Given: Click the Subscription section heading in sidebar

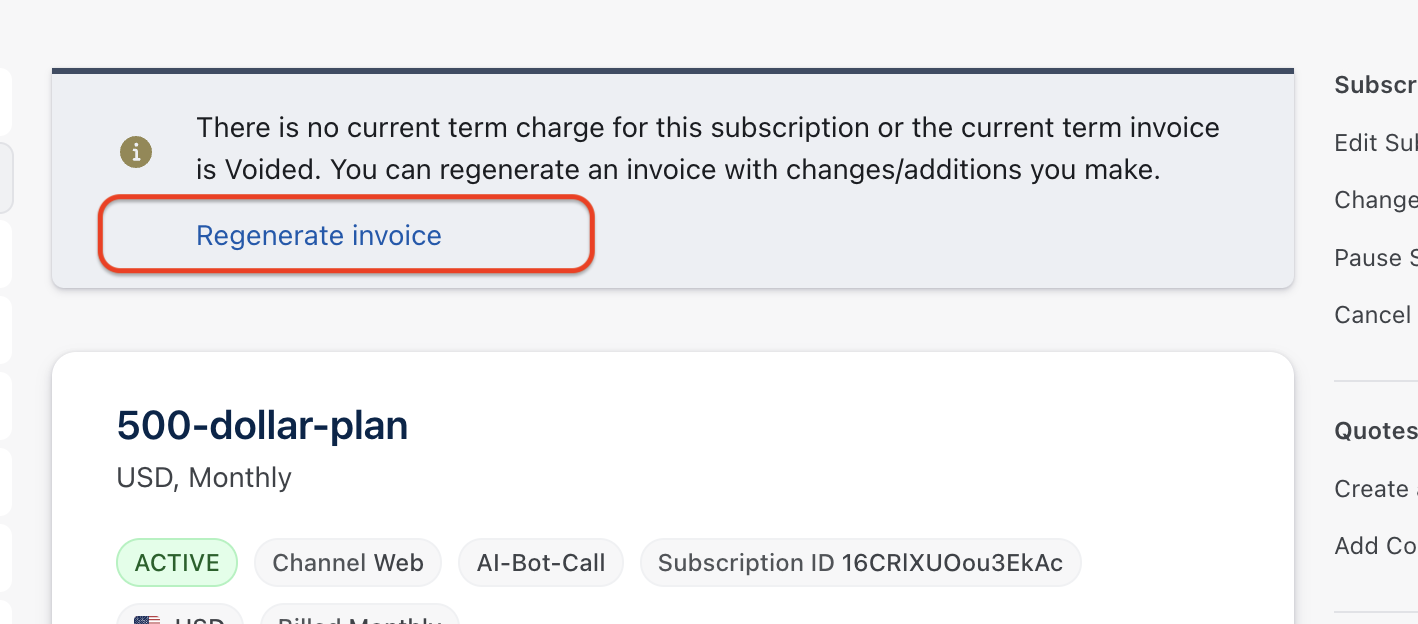Looking at the screenshot, I should point(1376,85).
